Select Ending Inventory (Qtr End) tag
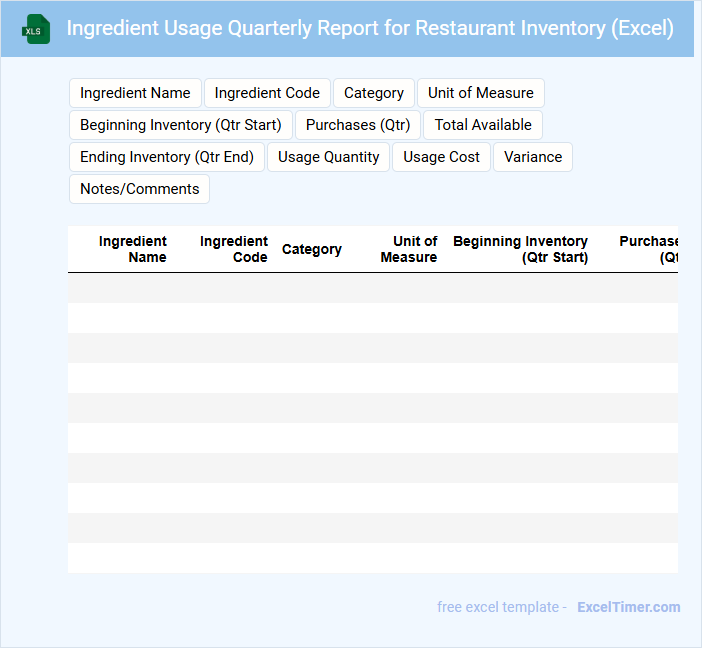 point(166,157)
